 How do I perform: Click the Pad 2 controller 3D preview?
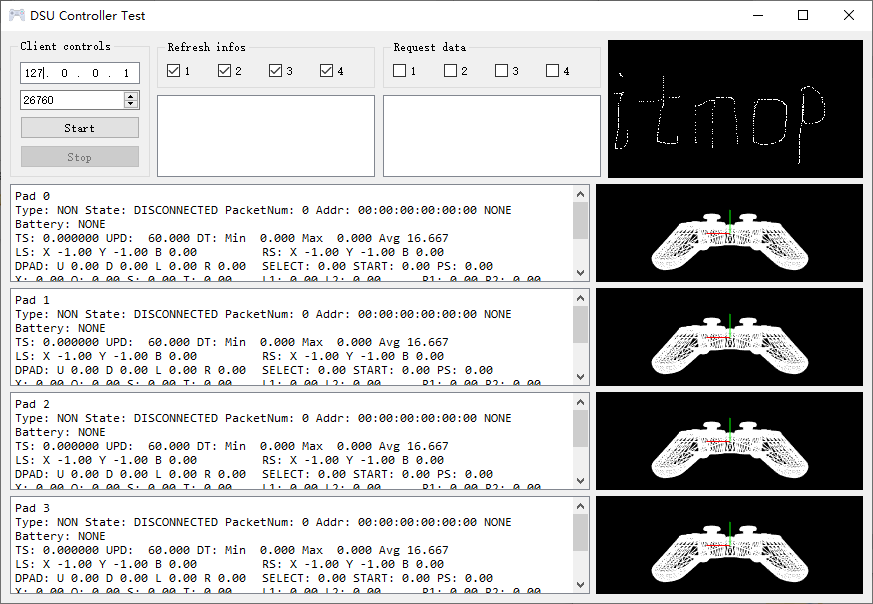click(729, 440)
